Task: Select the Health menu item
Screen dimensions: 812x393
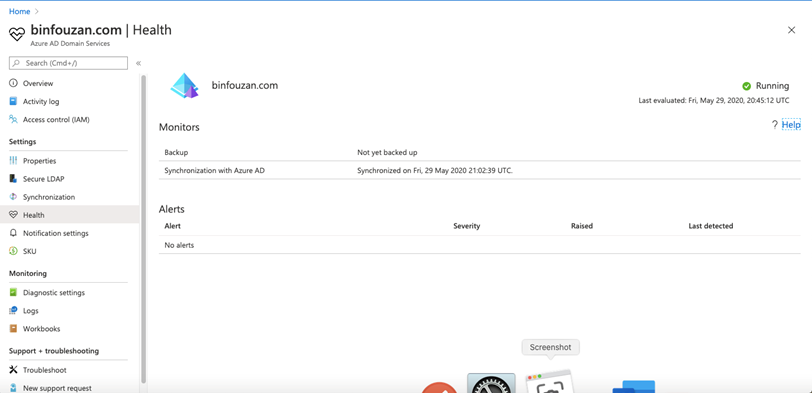Action: (x=69, y=215)
